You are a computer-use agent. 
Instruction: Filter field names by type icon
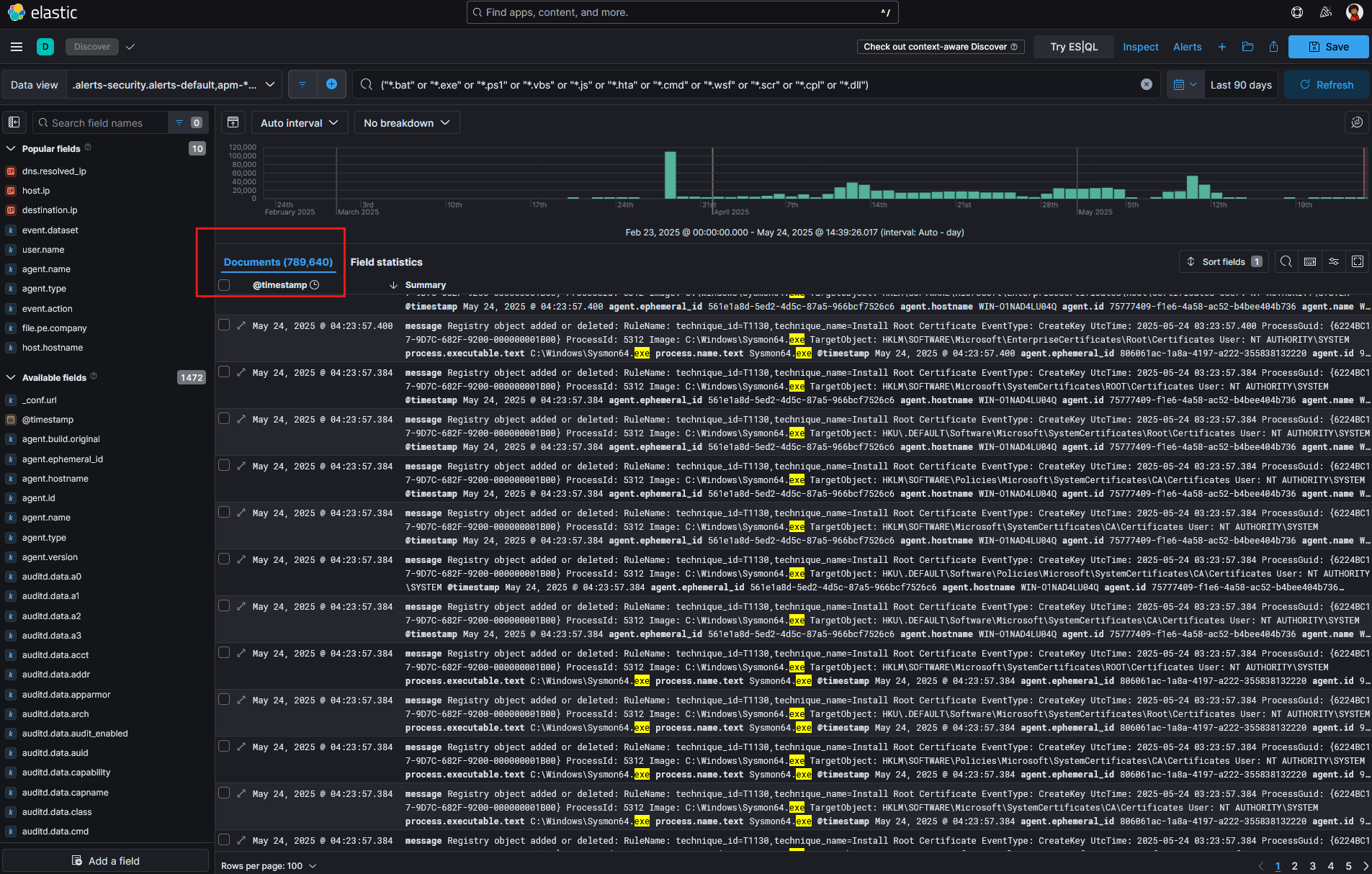tap(188, 122)
